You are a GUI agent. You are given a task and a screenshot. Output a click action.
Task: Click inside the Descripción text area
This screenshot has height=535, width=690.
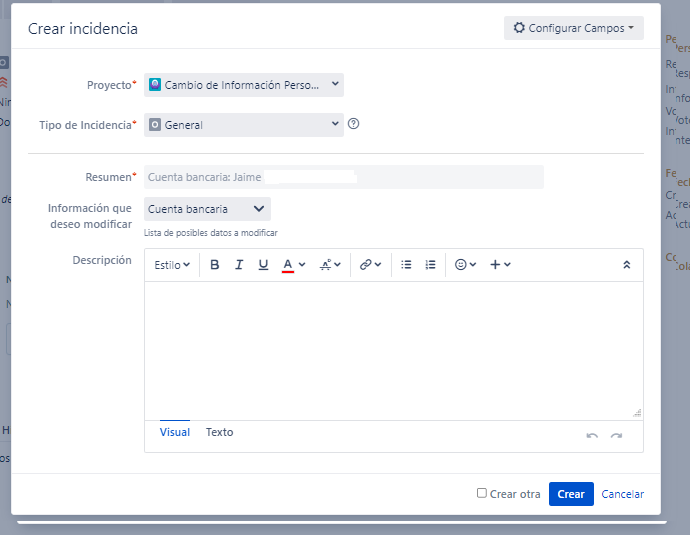(x=394, y=351)
